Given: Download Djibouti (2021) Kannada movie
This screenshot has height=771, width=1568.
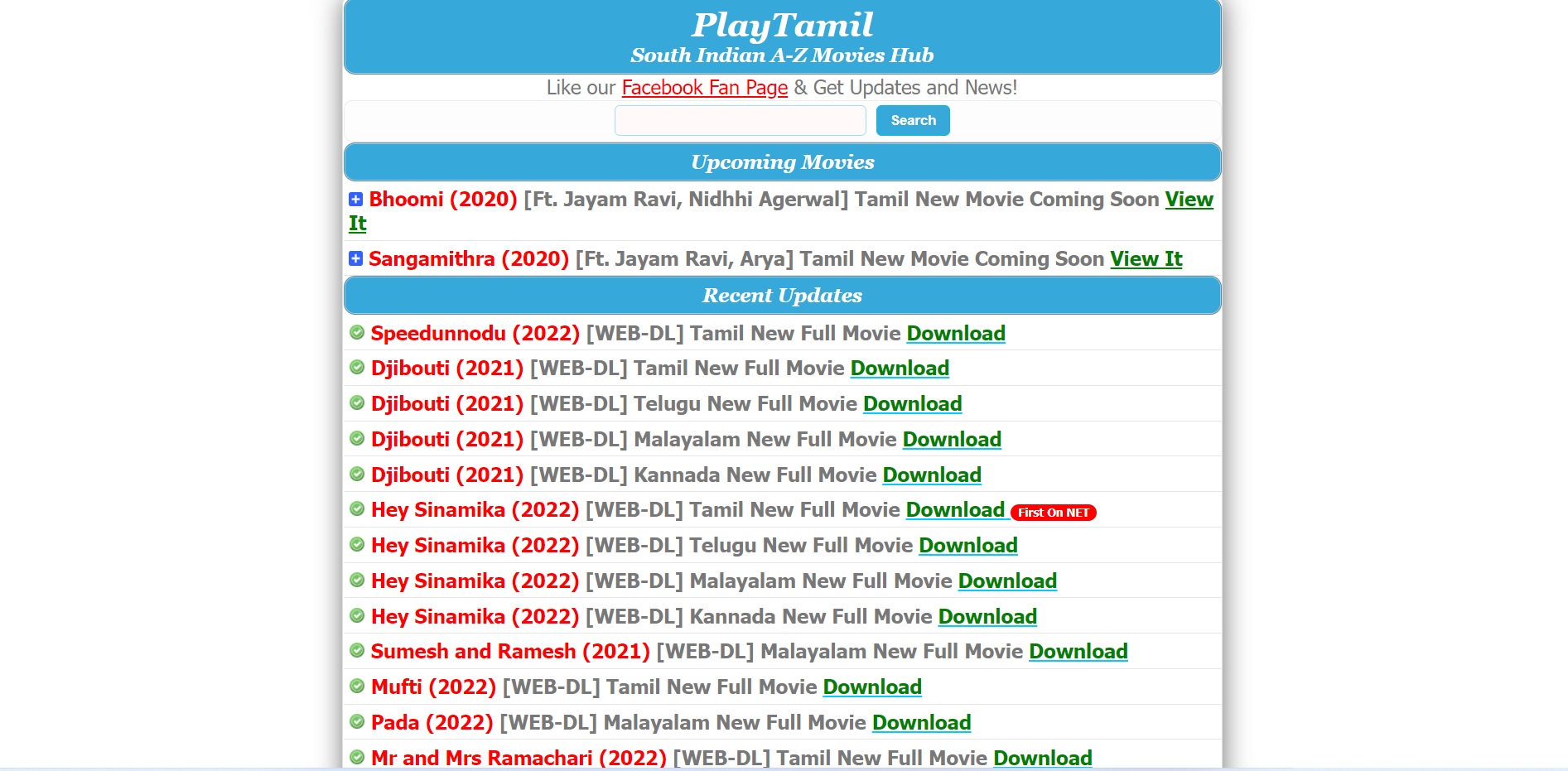Looking at the screenshot, I should tap(932, 475).
